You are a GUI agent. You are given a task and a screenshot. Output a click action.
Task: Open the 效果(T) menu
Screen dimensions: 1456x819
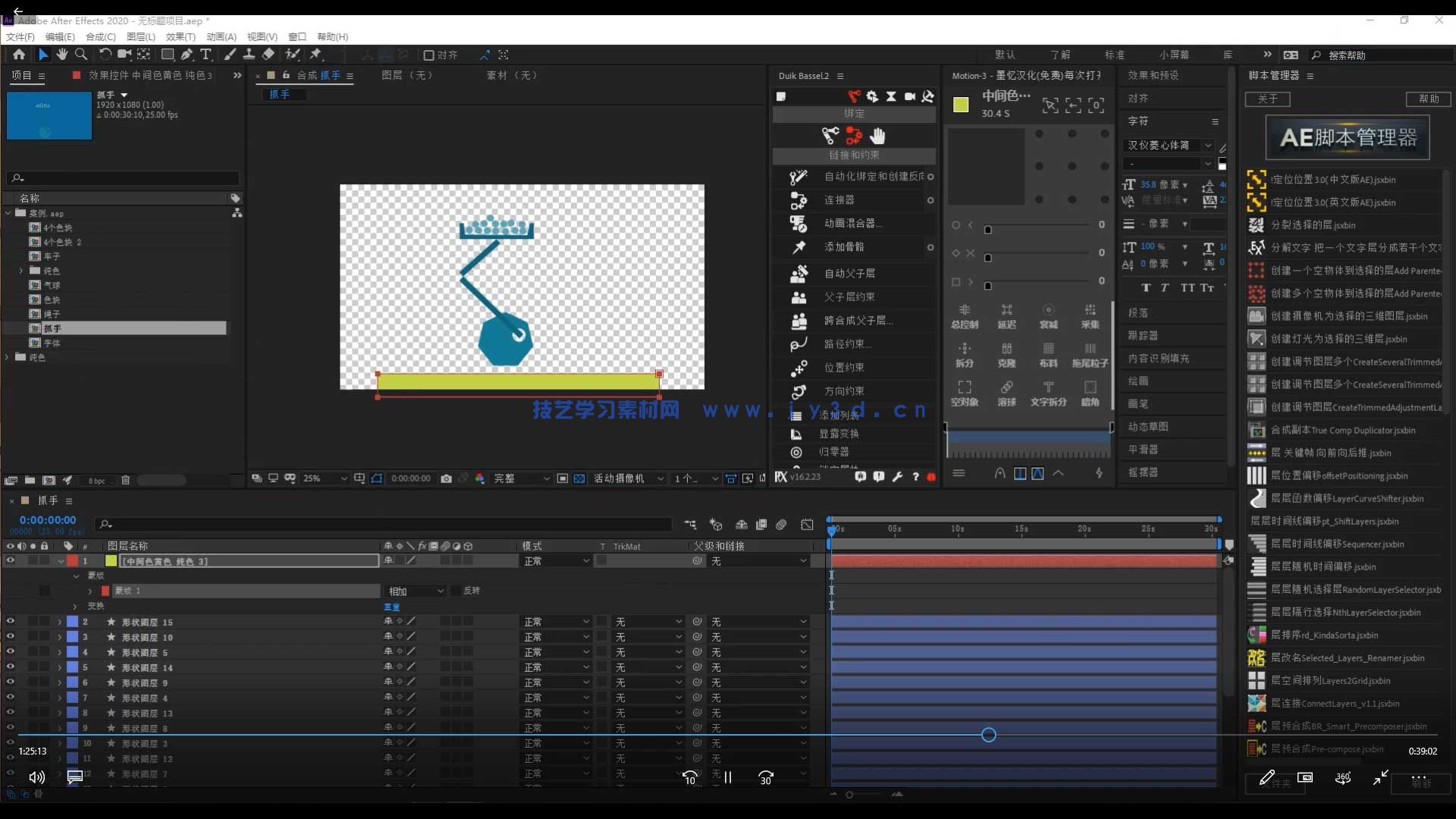(x=180, y=36)
